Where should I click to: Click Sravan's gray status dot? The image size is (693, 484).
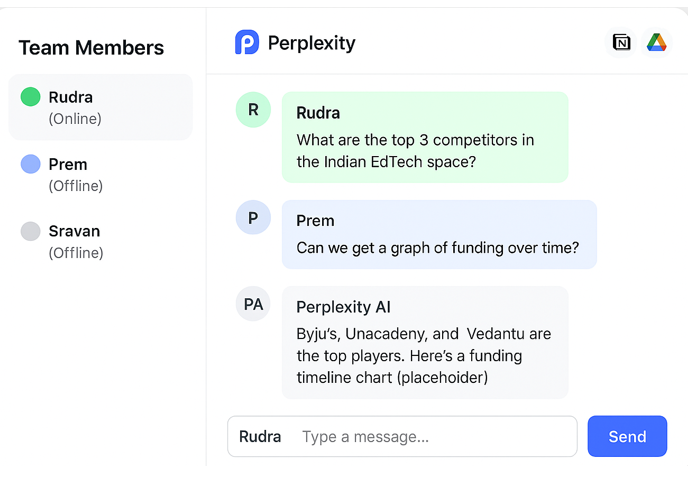pyautogui.click(x=30, y=231)
